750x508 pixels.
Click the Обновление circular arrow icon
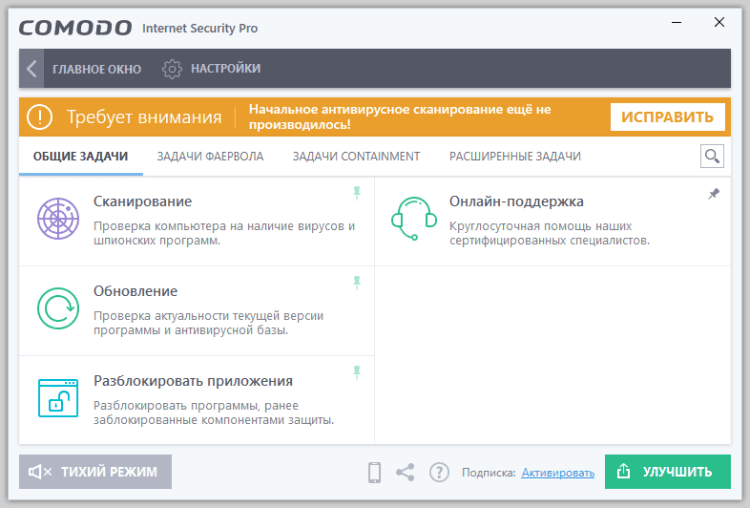[x=57, y=308]
